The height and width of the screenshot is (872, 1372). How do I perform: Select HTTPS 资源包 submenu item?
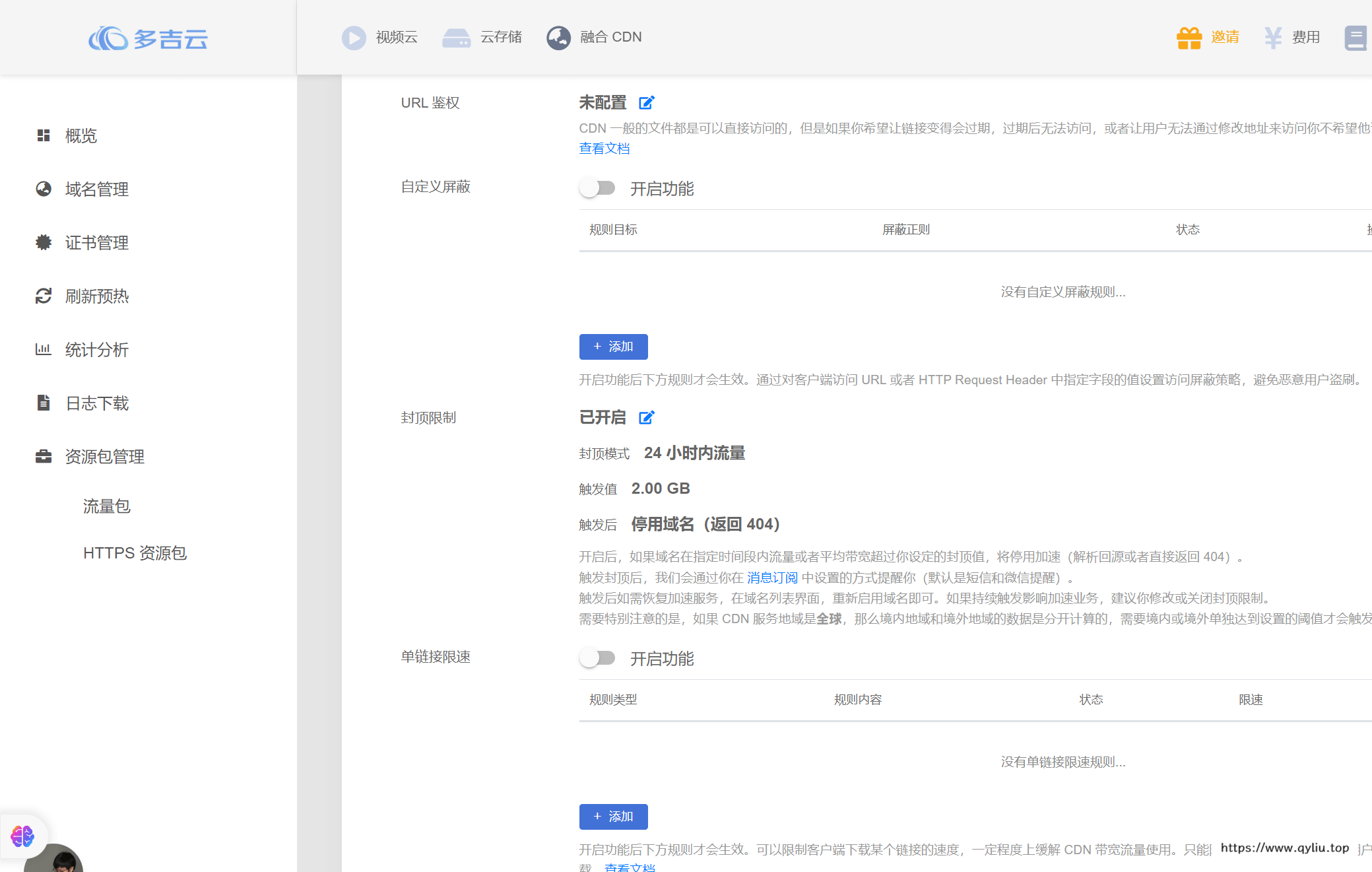pyautogui.click(x=135, y=553)
